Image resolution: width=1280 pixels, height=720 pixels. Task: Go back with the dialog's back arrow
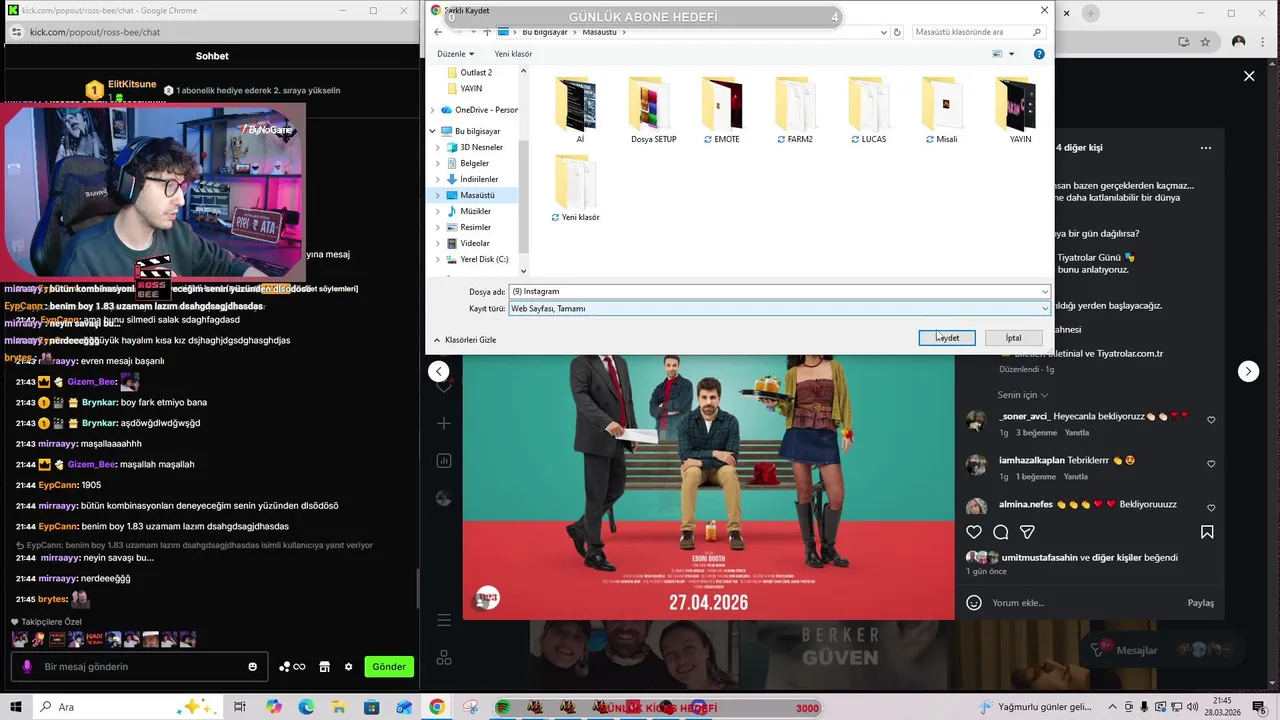click(x=438, y=32)
